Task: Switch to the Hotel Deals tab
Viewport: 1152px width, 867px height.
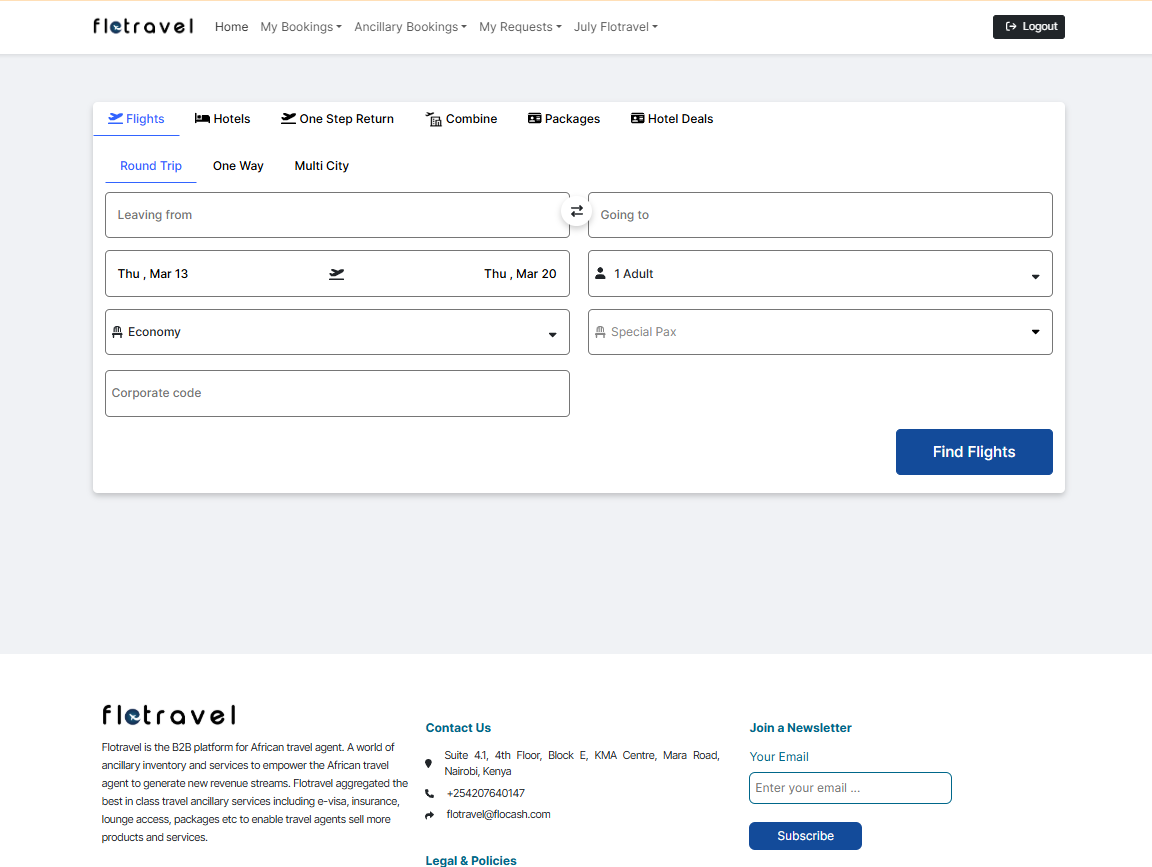Action: click(672, 119)
